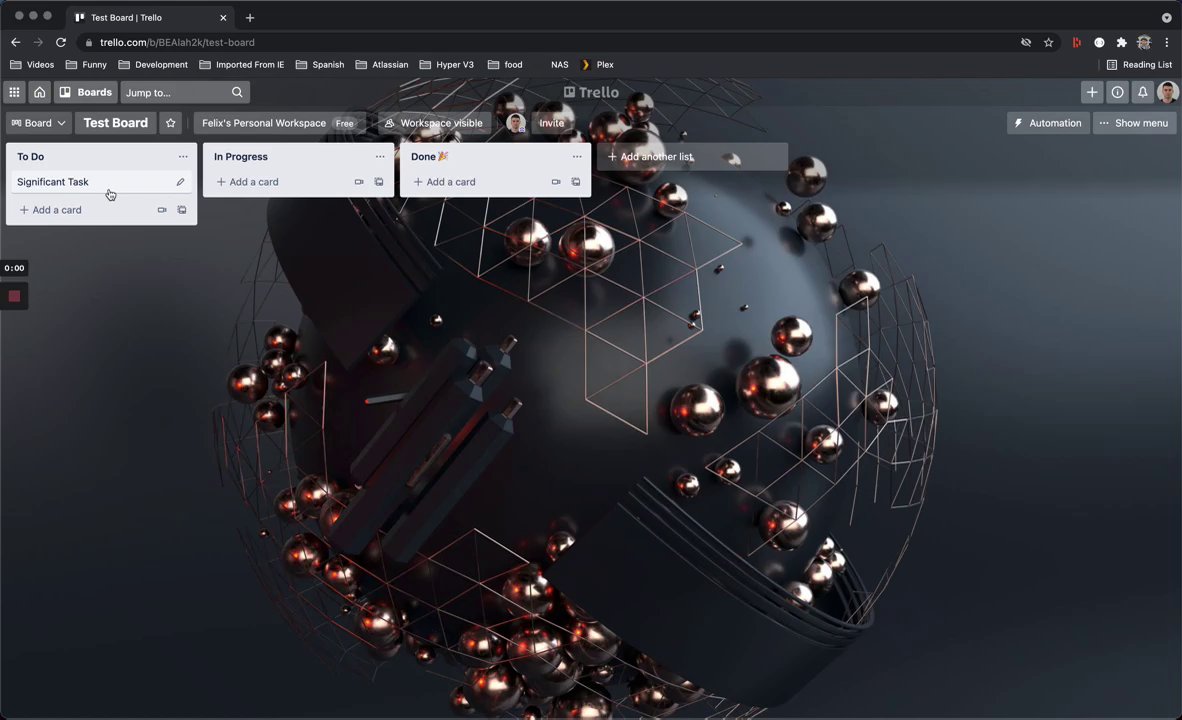Open food bookmark folder

[x=505, y=65]
